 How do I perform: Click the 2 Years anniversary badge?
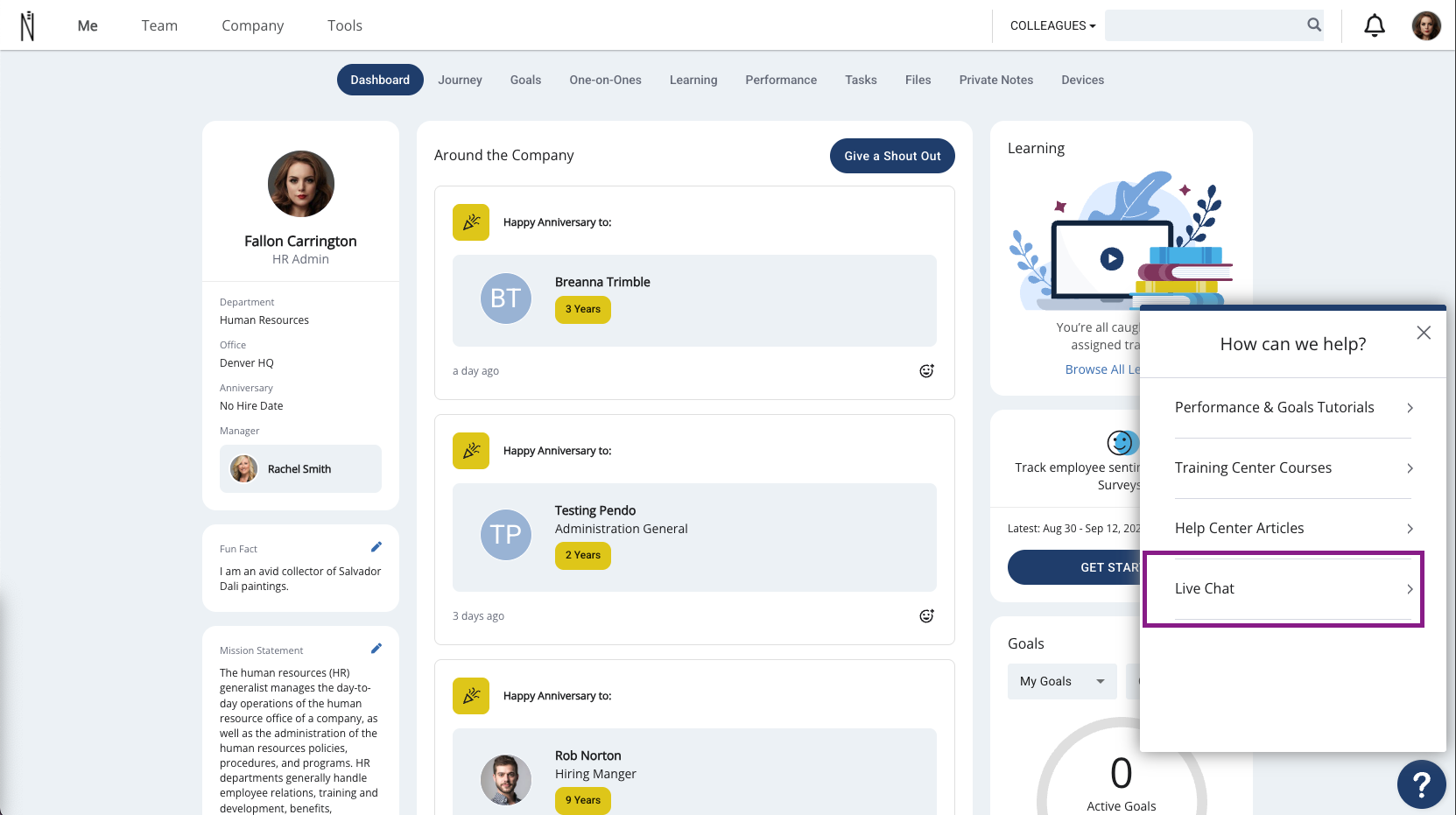point(583,555)
